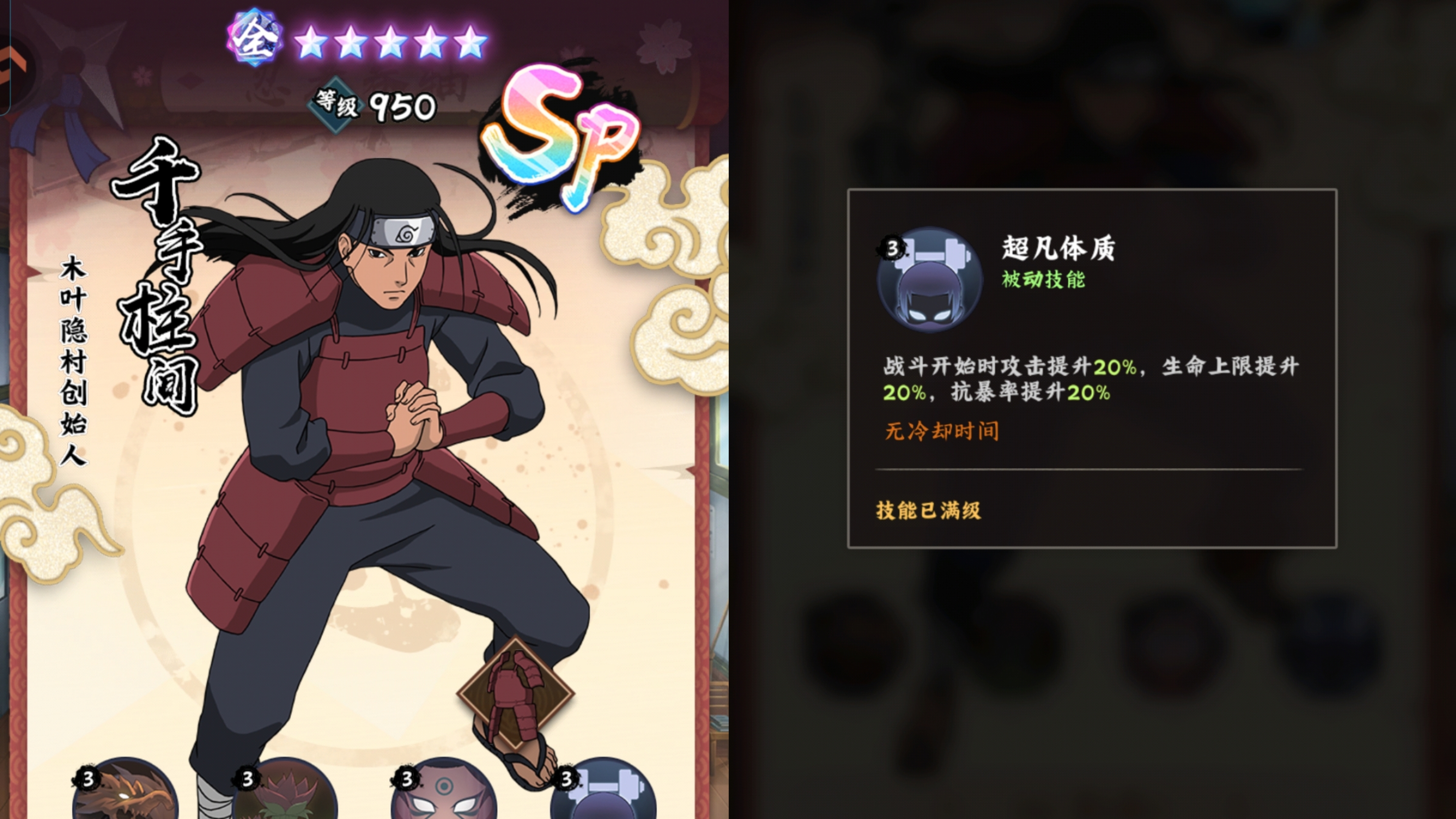1456x819 pixels.
Task: Tap the purple 全 attribute badge
Action: 255,38
